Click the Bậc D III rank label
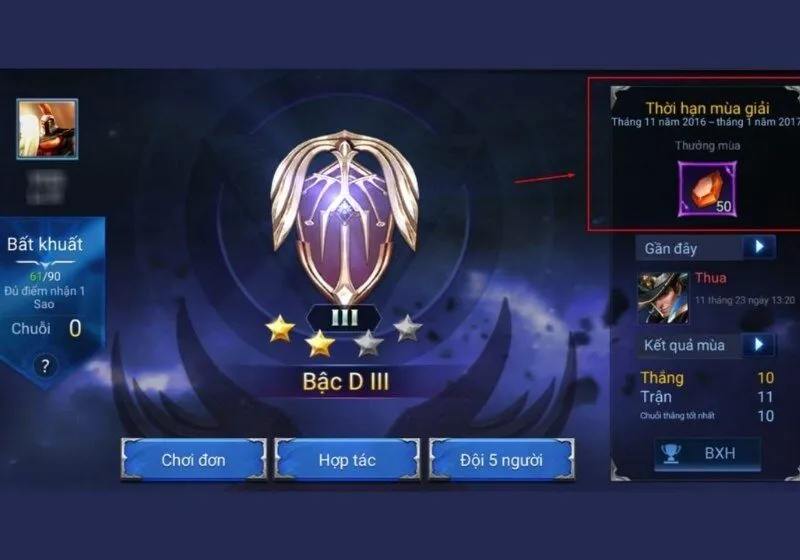This screenshot has height=560, width=800. tap(345, 381)
